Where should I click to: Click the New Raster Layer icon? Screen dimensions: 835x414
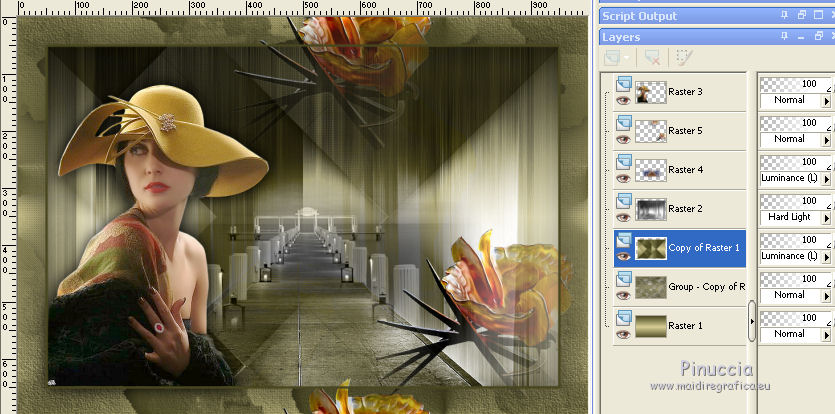[x=613, y=57]
